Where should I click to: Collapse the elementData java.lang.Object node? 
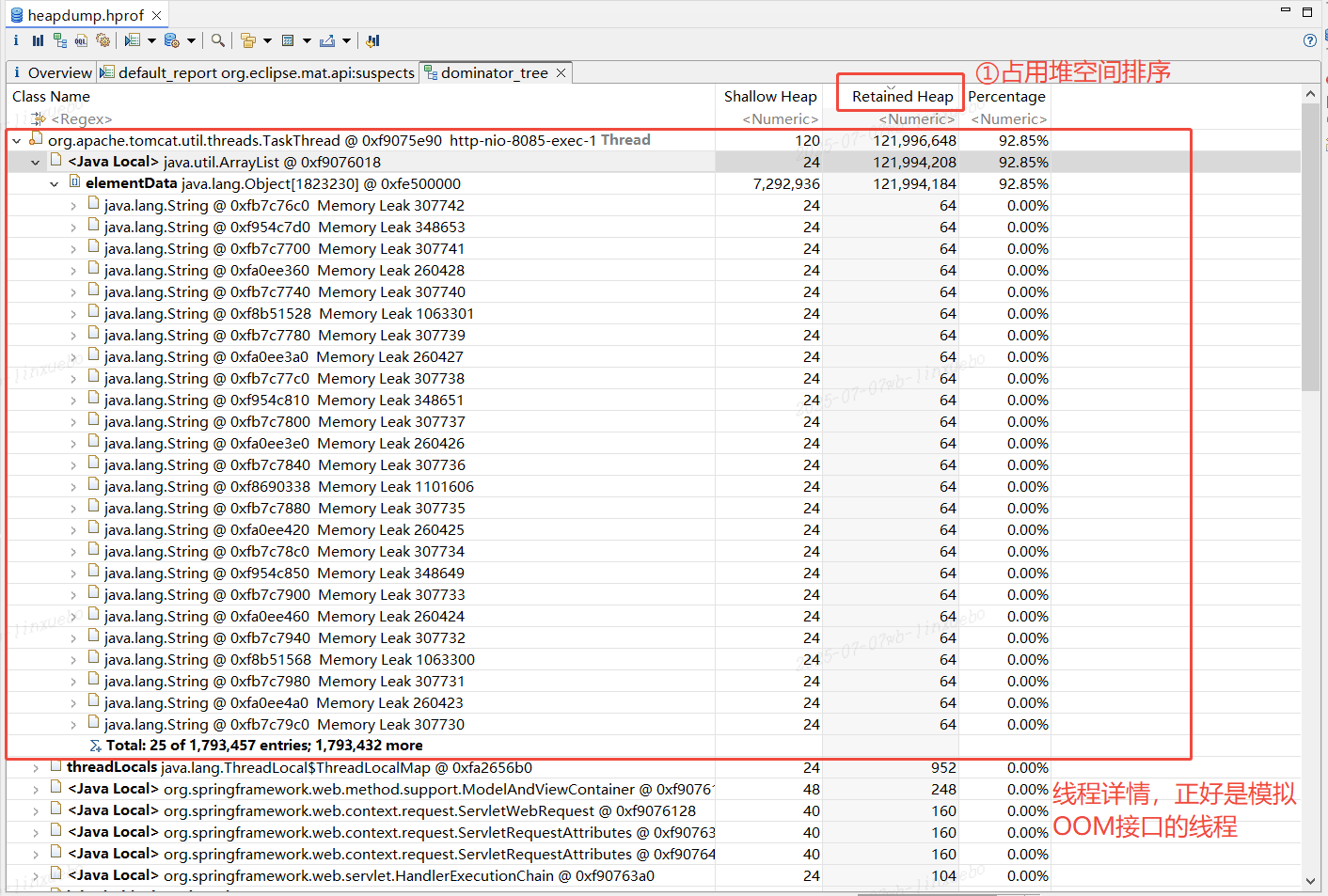[x=54, y=183]
